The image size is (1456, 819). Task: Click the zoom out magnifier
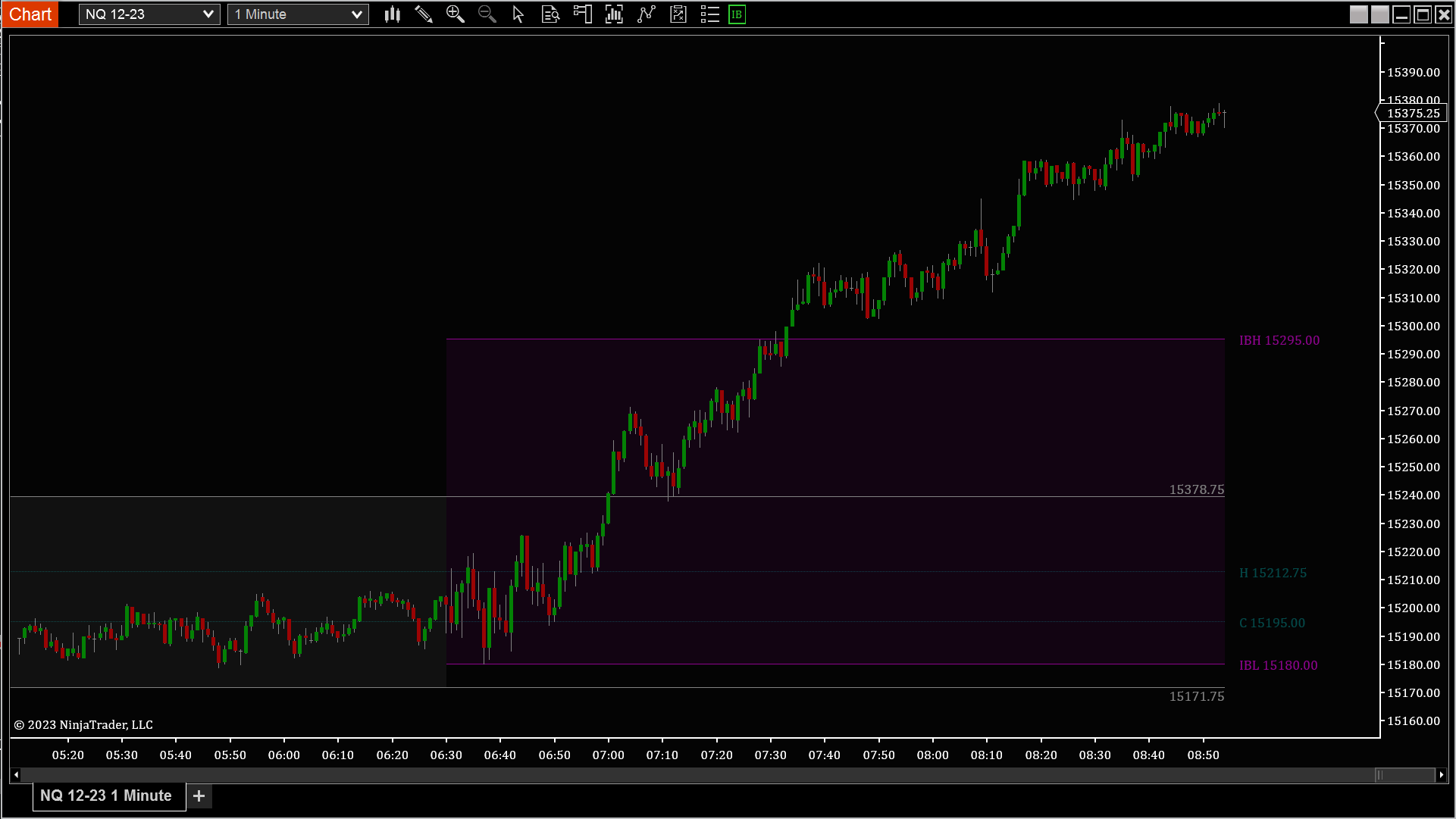click(x=487, y=14)
